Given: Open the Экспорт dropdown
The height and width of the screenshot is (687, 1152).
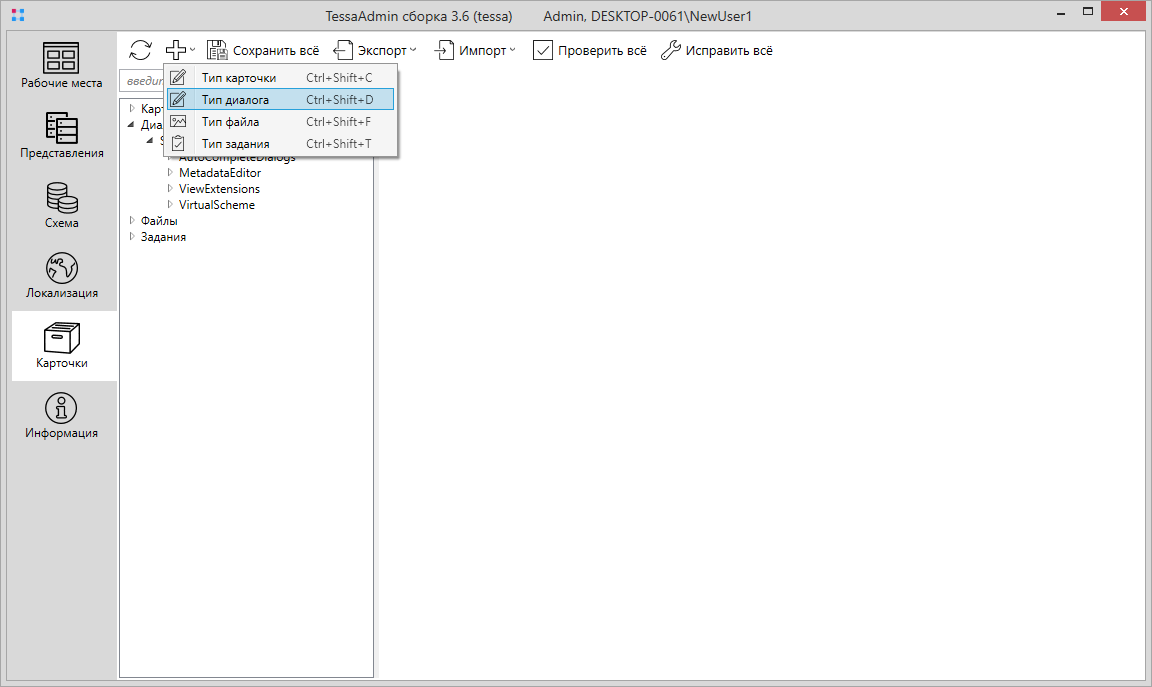Looking at the screenshot, I should point(375,50).
